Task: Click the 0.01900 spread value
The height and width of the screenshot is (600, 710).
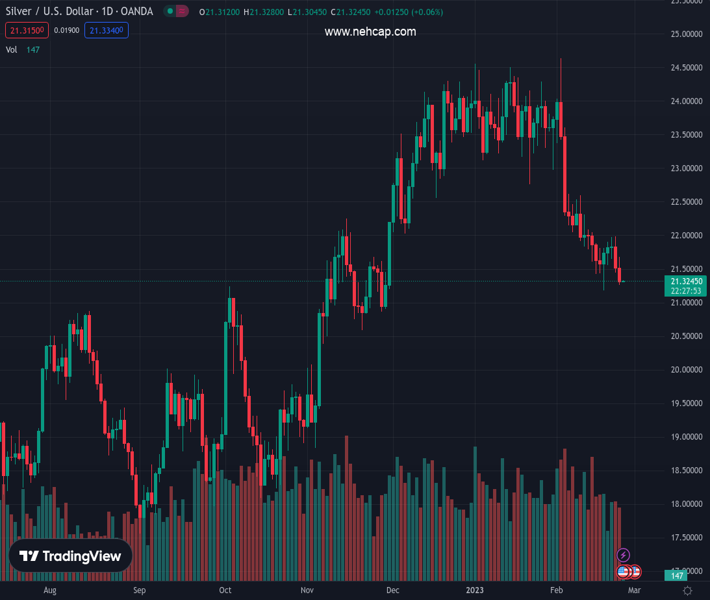Action: pos(68,30)
